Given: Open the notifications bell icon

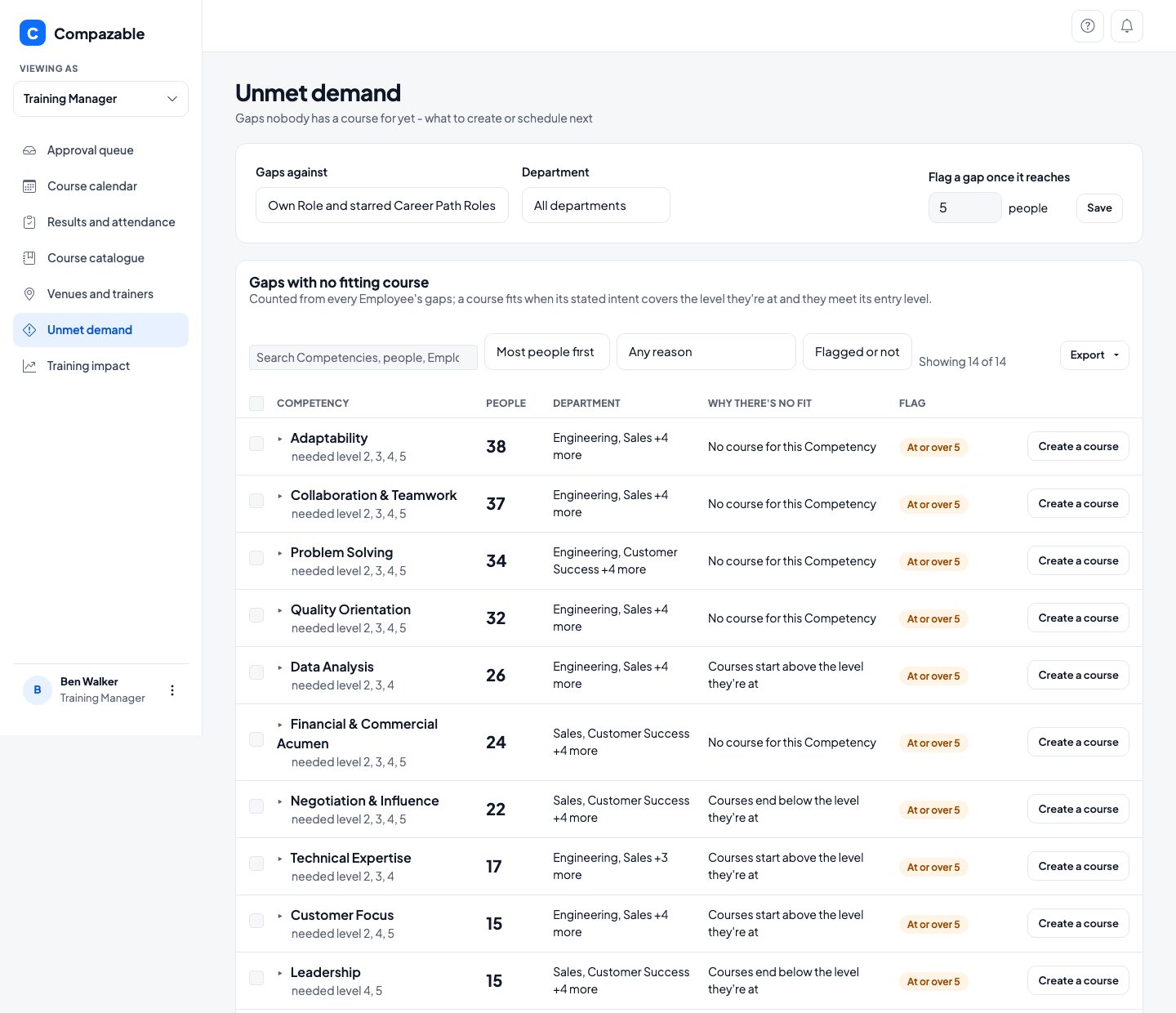Looking at the screenshot, I should tap(1127, 26).
